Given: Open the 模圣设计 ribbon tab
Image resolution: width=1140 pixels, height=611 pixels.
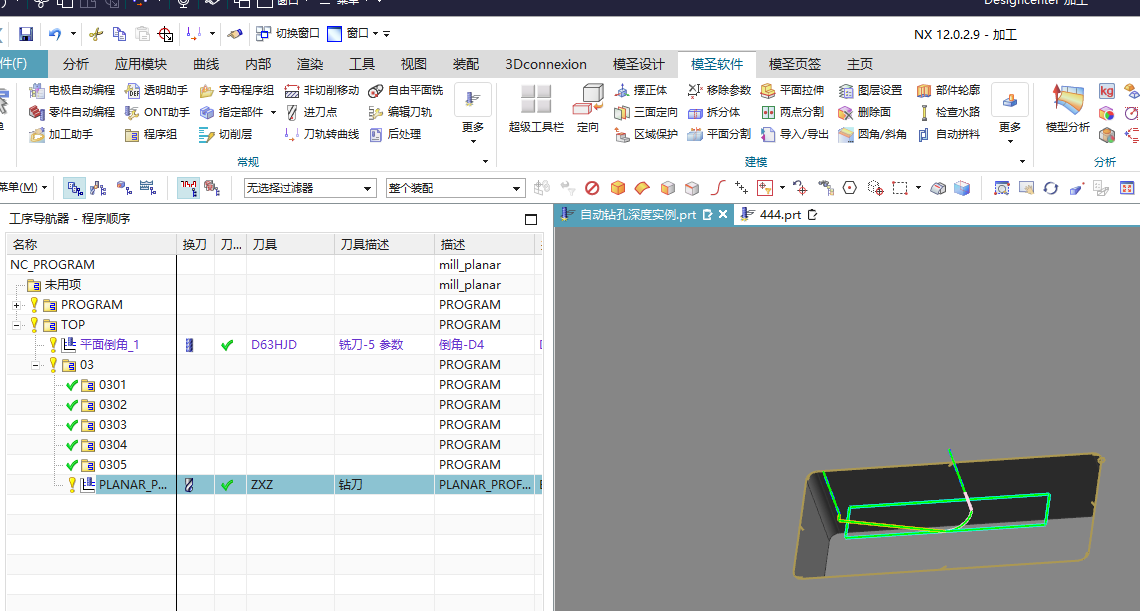Looking at the screenshot, I should pos(639,64).
